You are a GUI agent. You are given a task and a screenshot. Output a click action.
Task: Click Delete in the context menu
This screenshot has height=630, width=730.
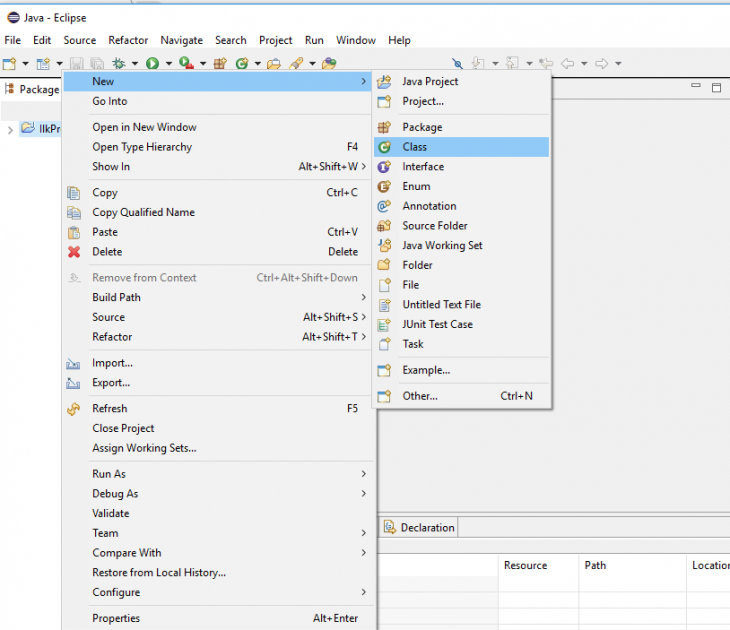pyautogui.click(x=217, y=251)
